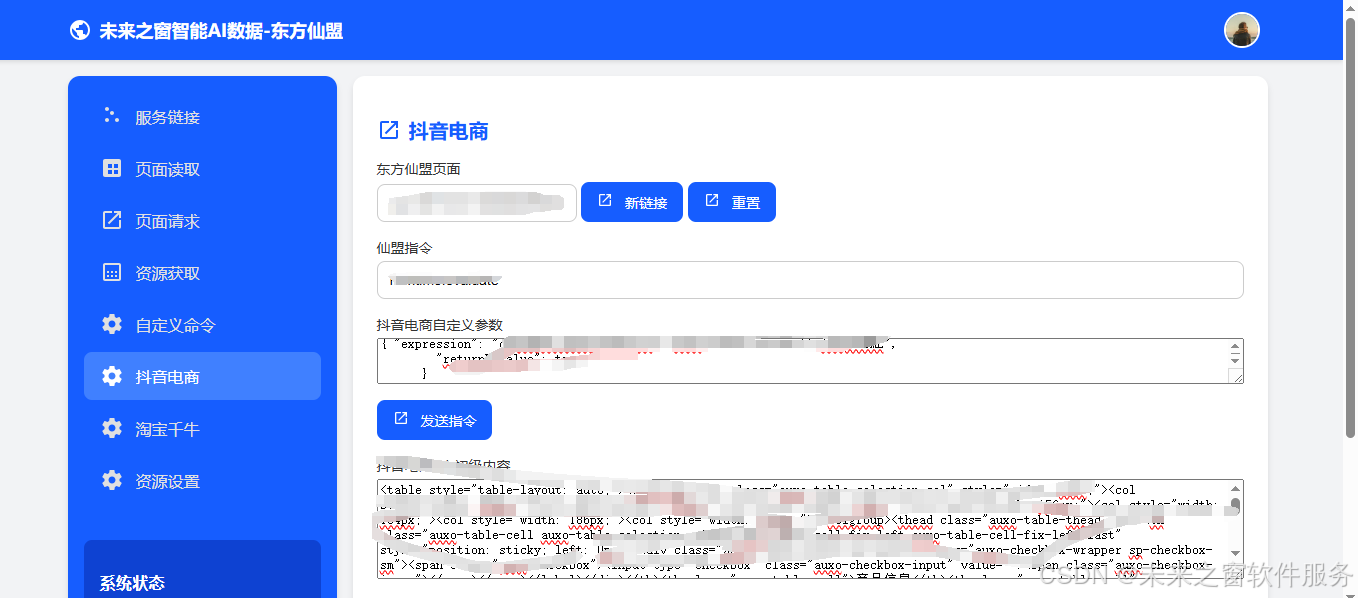Open the user avatar in top-right corner
Viewport: 1358px width, 598px height.
click(1242, 30)
